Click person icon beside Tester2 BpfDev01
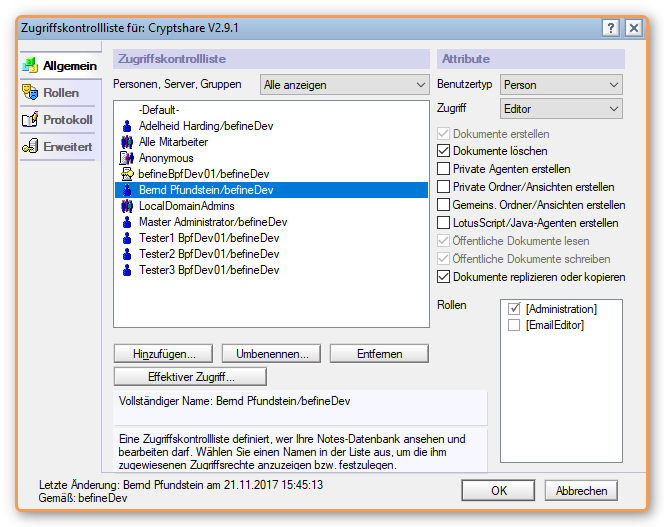 coord(127,254)
